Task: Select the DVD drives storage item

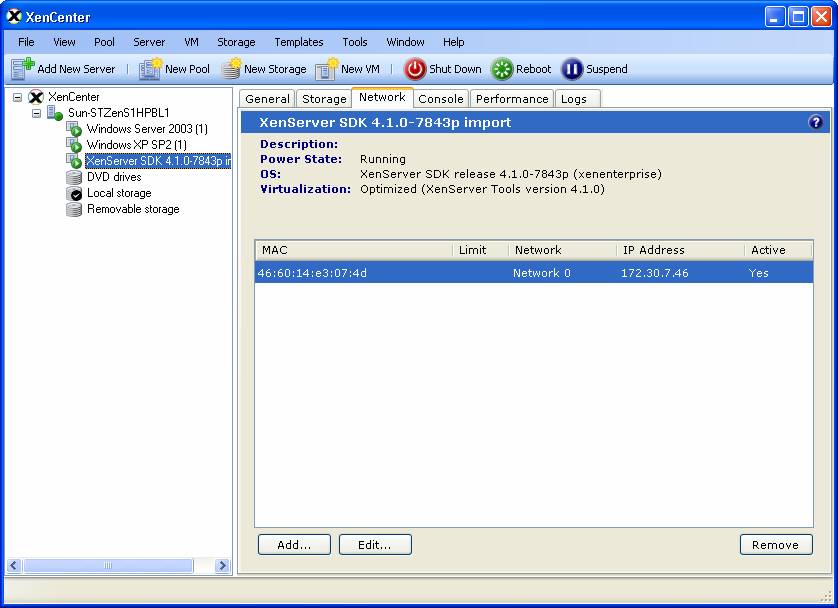Action: click(x=113, y=177)
